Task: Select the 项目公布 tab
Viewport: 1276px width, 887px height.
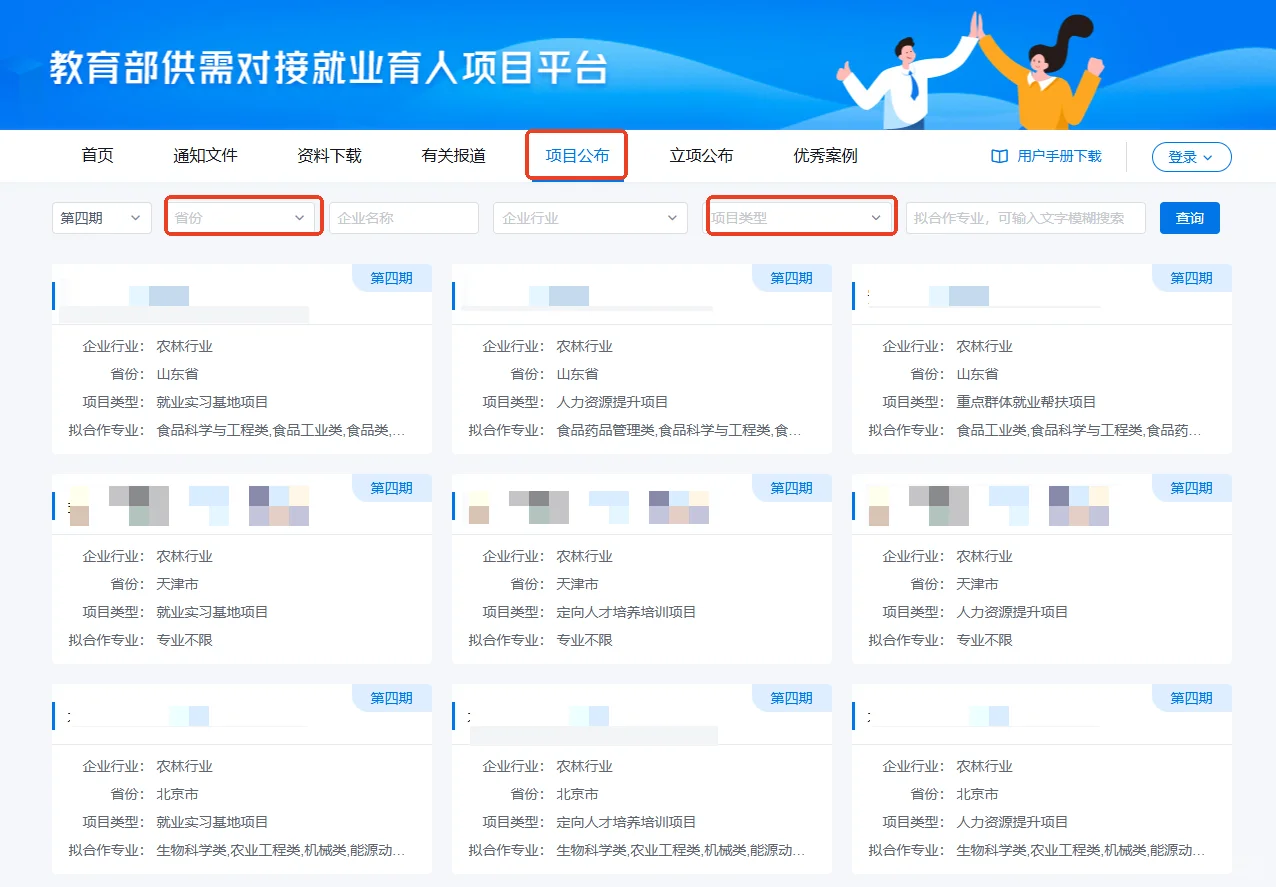Action: (x=576, y=156)
